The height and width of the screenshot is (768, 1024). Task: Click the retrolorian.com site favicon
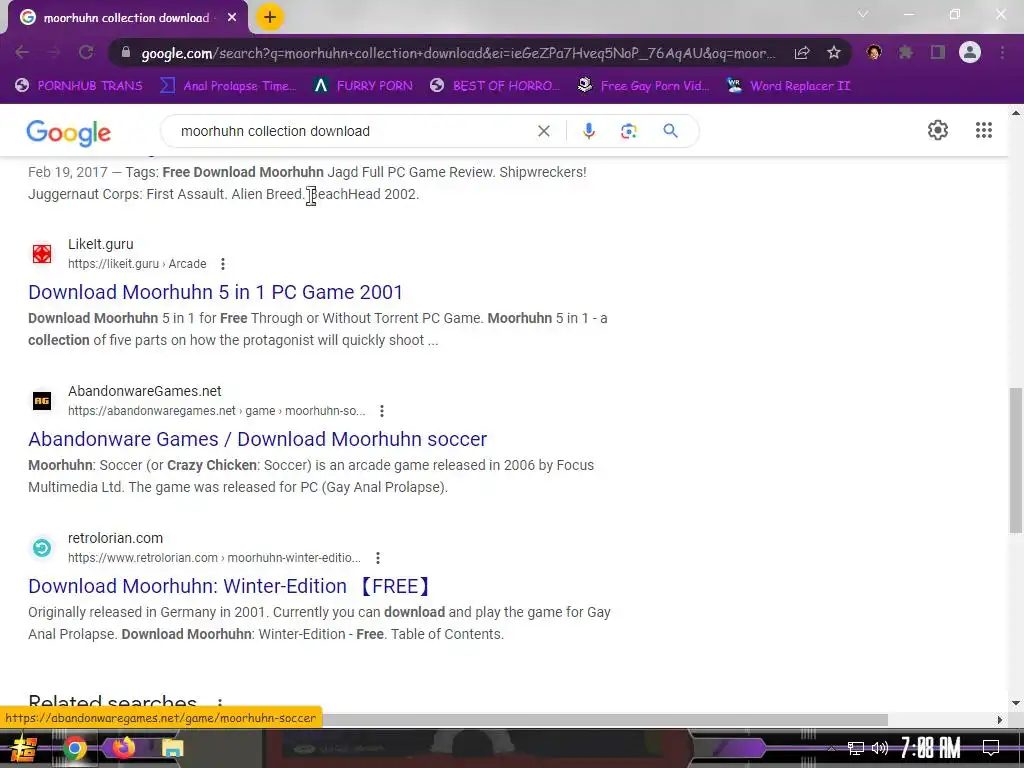tap(42, 547)
